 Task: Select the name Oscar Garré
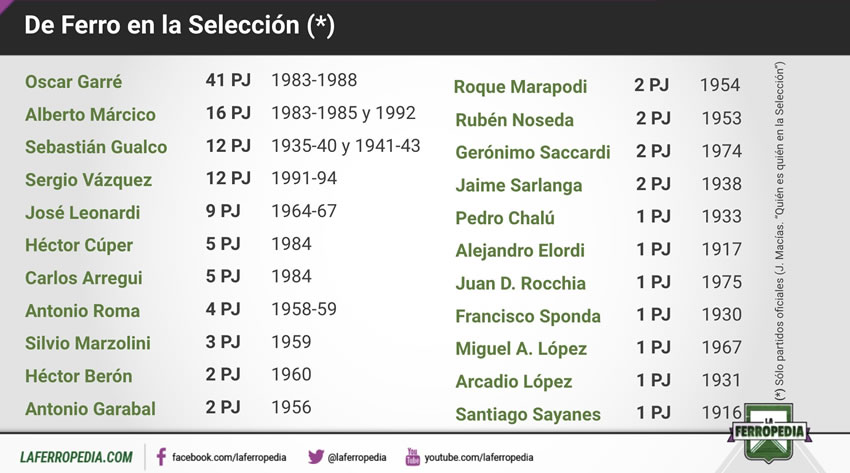pos(74,82)
